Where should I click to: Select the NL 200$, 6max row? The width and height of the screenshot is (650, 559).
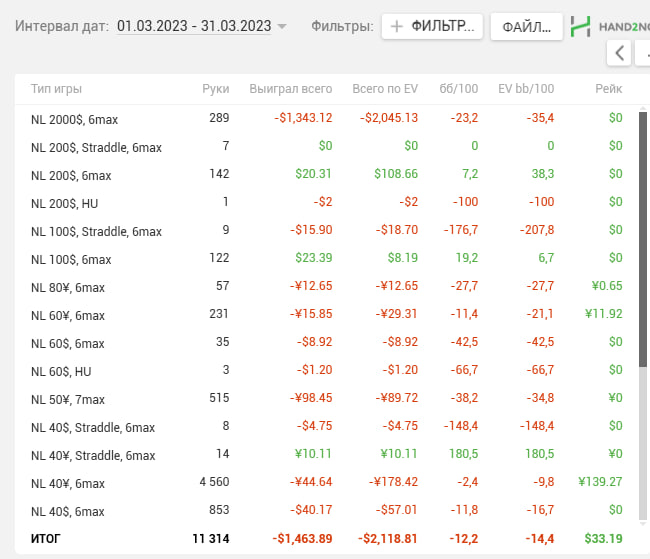tap(327, 175)
